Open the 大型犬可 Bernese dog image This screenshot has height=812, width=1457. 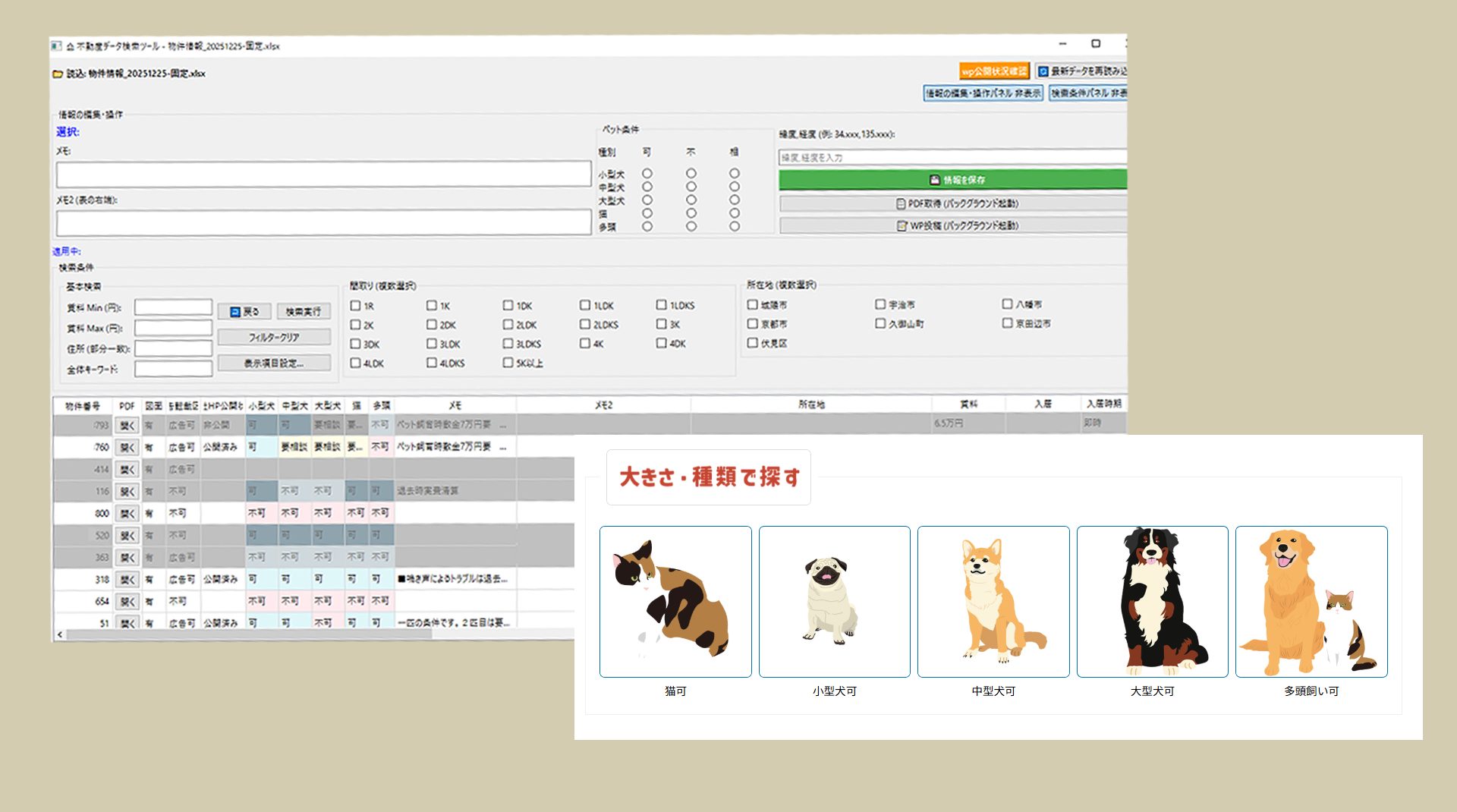pos(1152,601)
